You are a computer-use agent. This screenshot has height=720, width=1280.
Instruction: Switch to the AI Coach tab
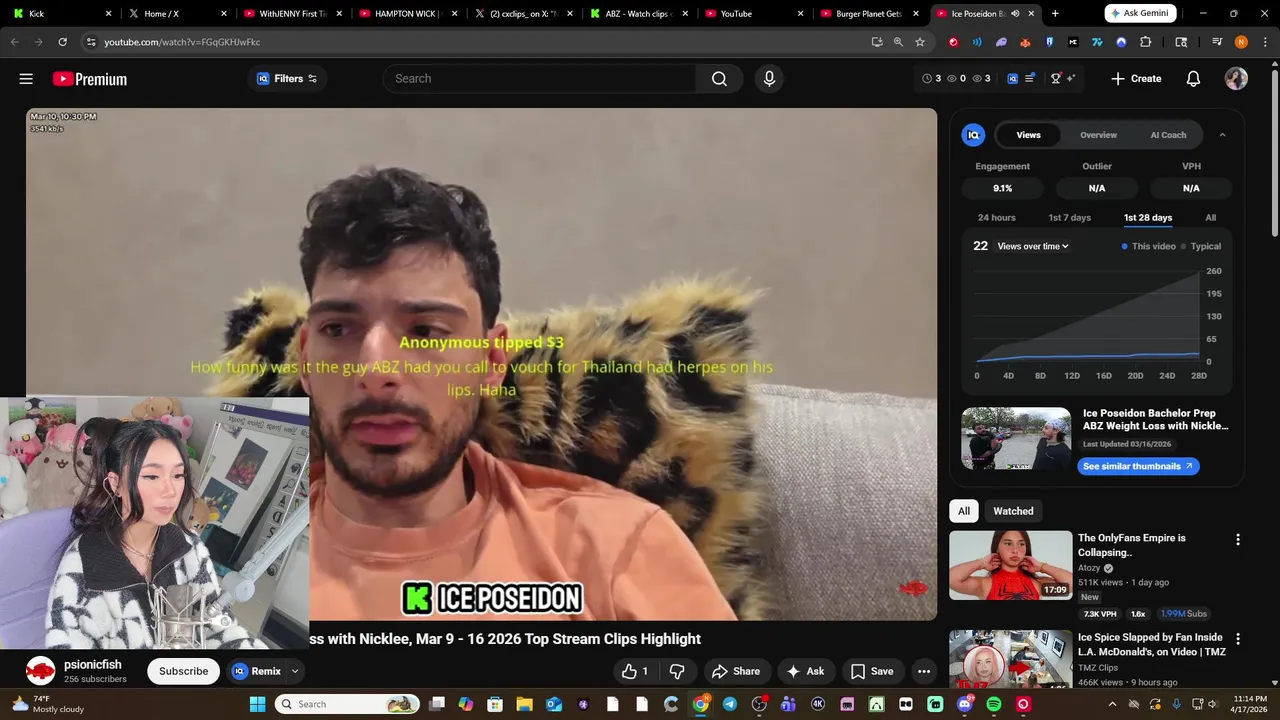[x=1168, y=135]
